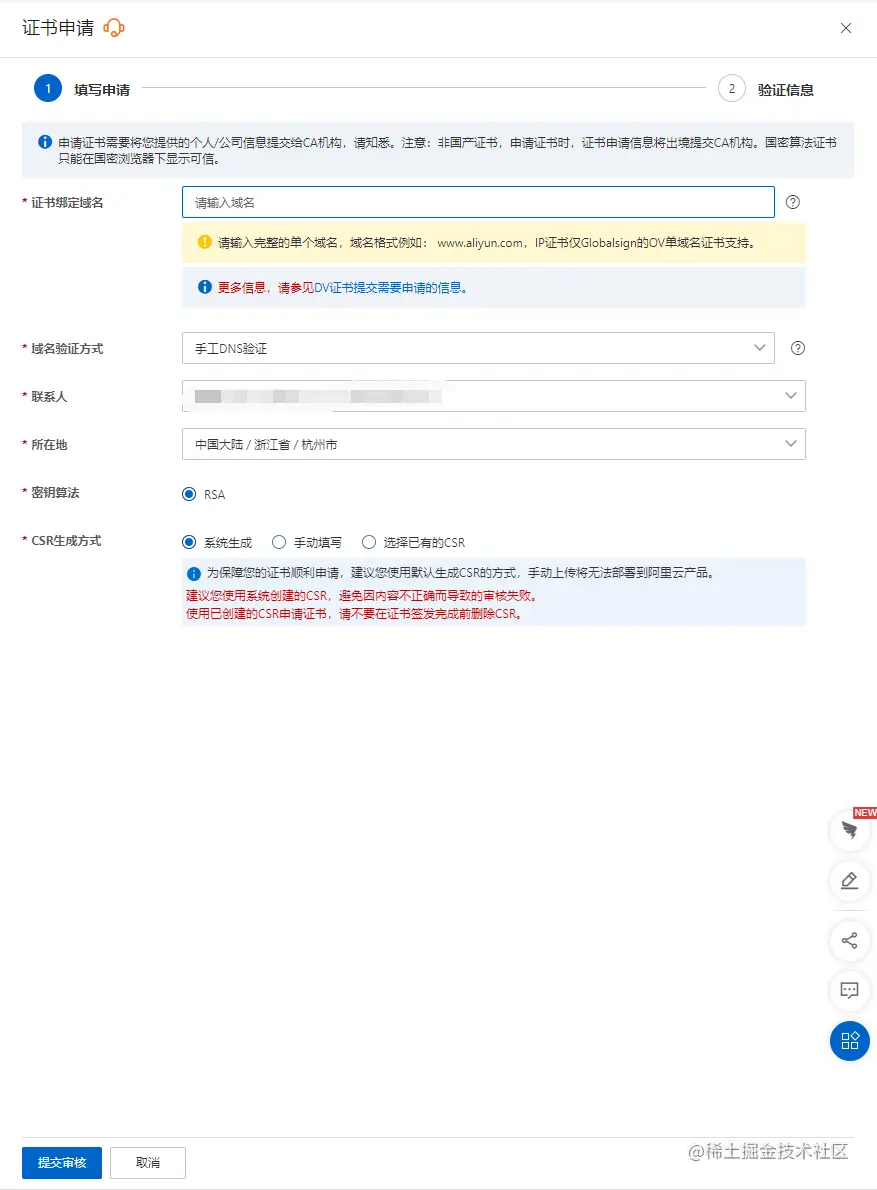Select 选择已有的CSR option
Screen dimensions: 877x1190
point(369,541)
